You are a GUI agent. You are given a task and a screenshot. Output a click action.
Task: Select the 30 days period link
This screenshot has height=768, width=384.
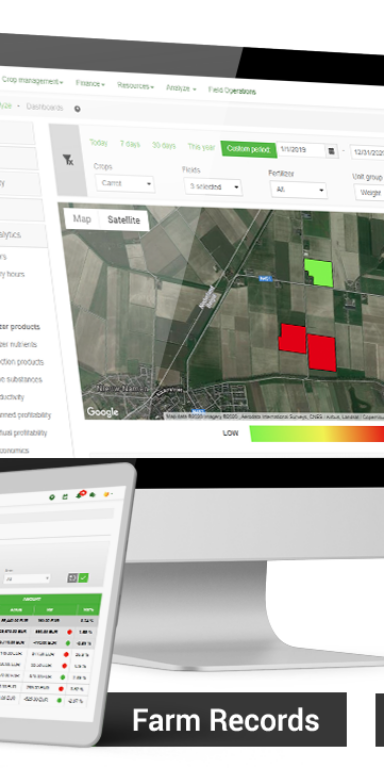coord(164,145)
